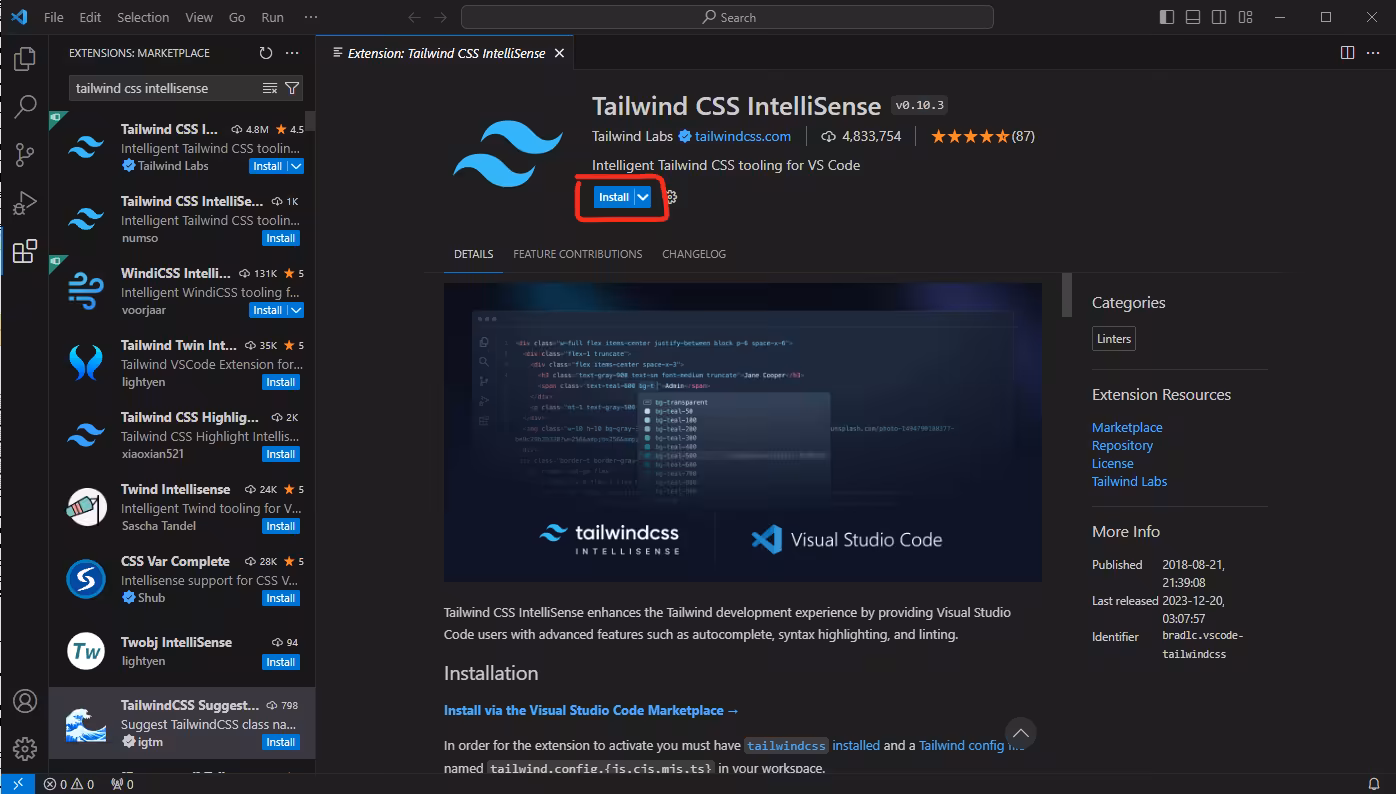The width and height of the screenshot is (1396, 794).
Task: Go back with the navigation arrow
Action: [x=415, y=17]
